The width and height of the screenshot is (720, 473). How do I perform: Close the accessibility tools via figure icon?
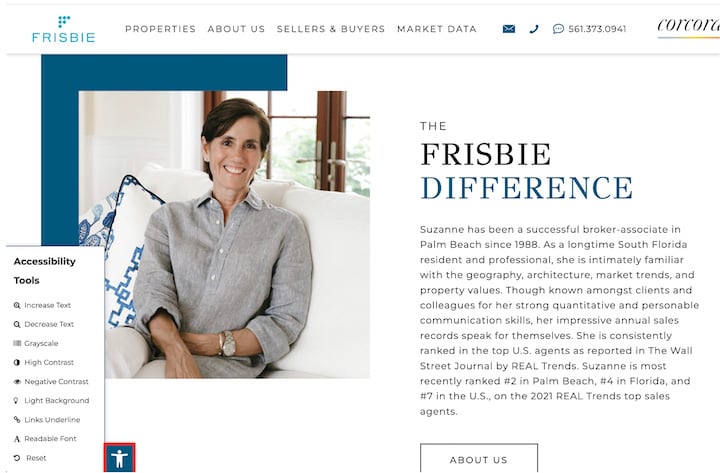point(119,458)
